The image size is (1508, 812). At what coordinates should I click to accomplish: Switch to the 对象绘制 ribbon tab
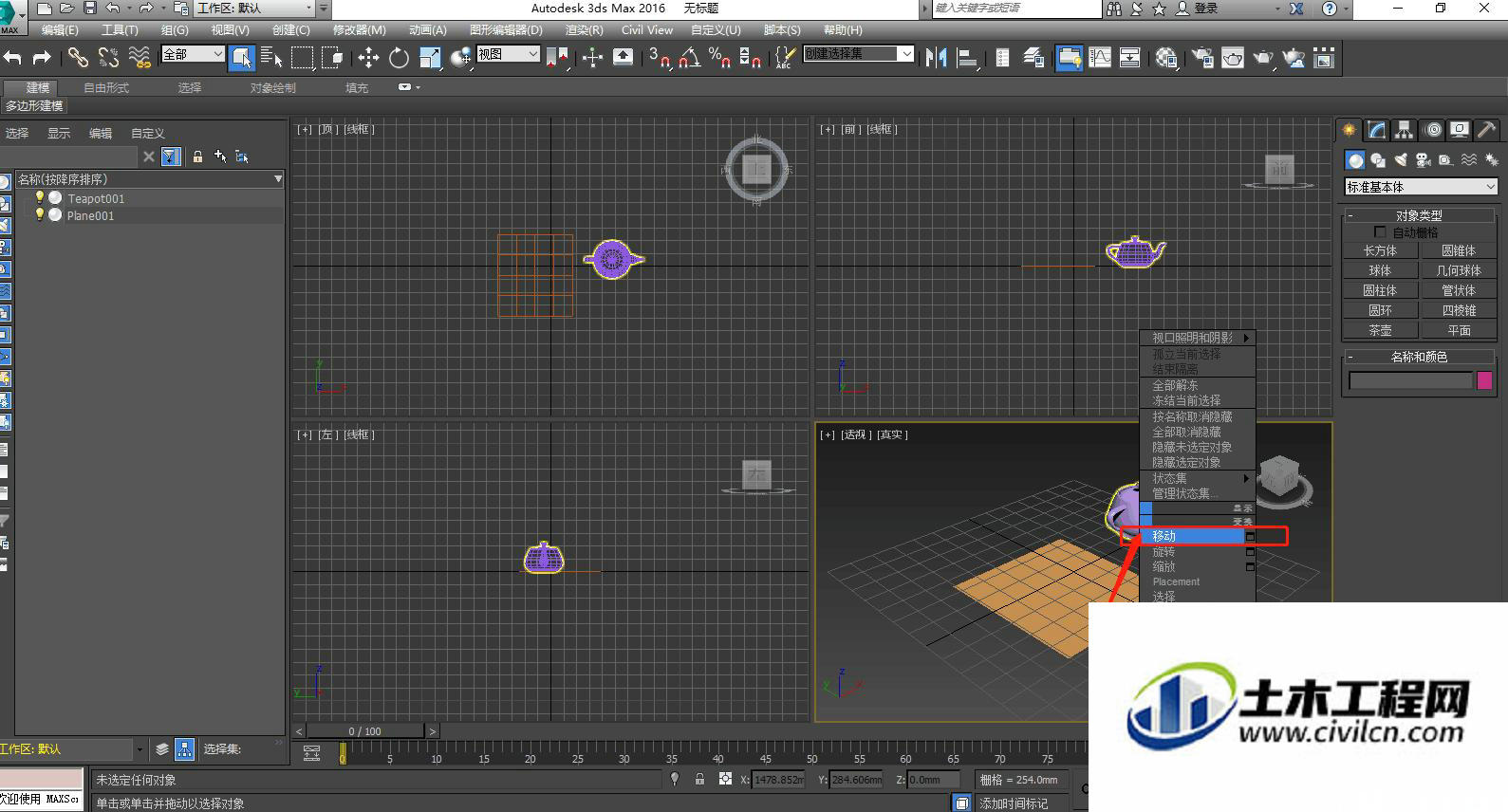coord(273,87)
